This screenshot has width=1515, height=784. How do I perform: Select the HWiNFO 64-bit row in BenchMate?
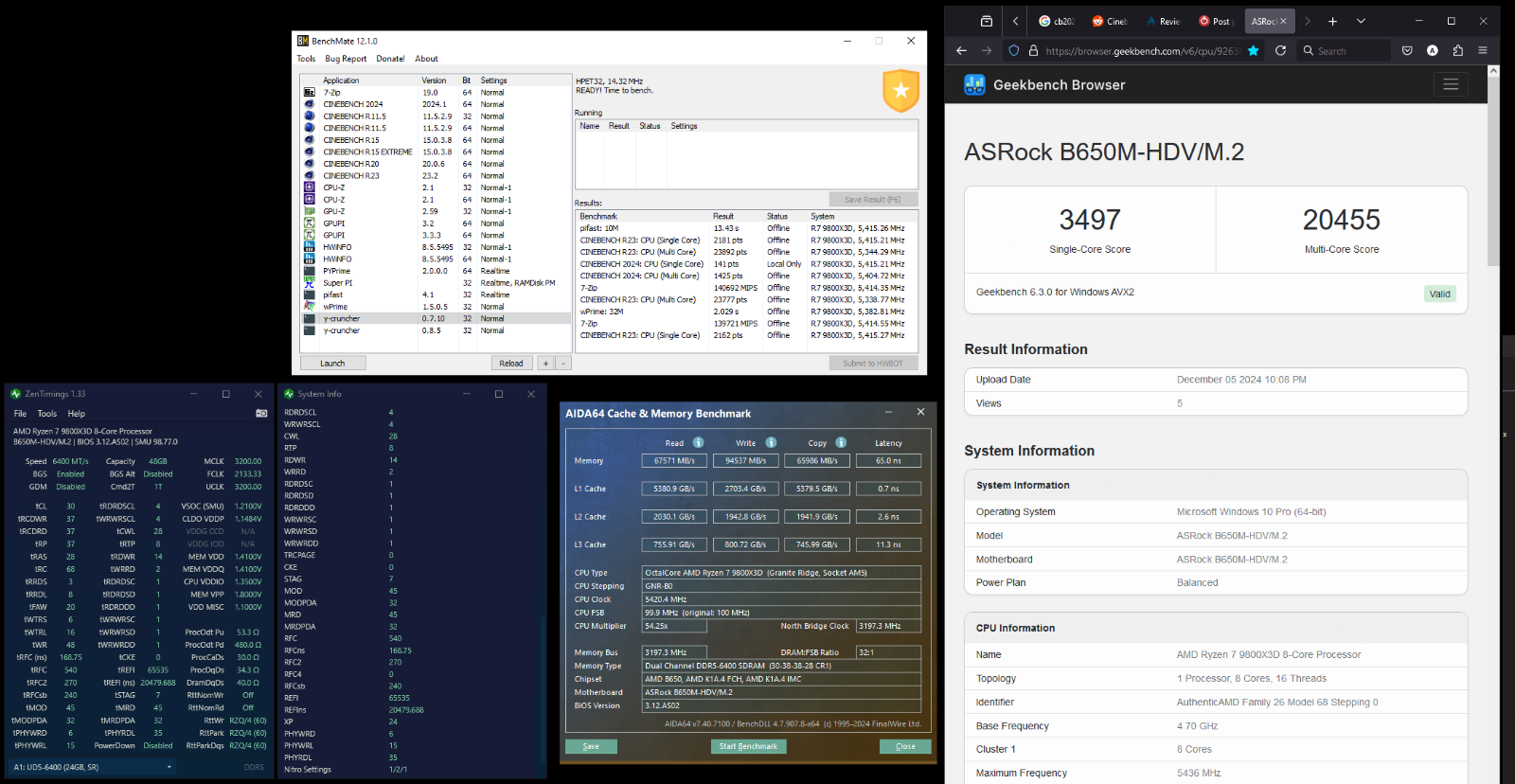pyautogui.click(x=437, y=259)
